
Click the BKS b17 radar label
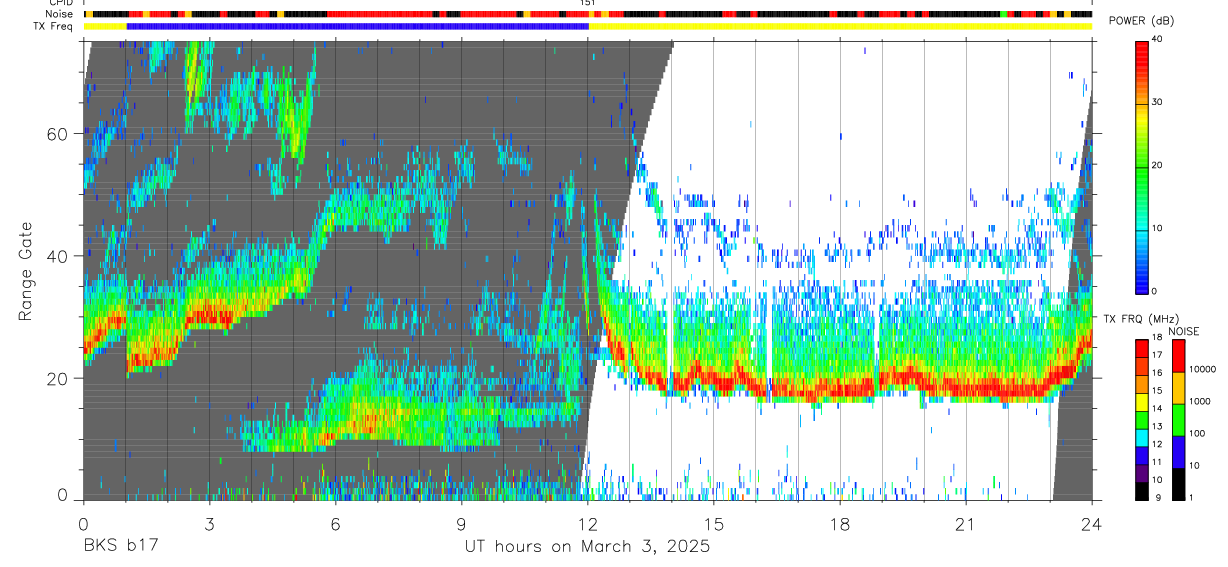[120, 547]
